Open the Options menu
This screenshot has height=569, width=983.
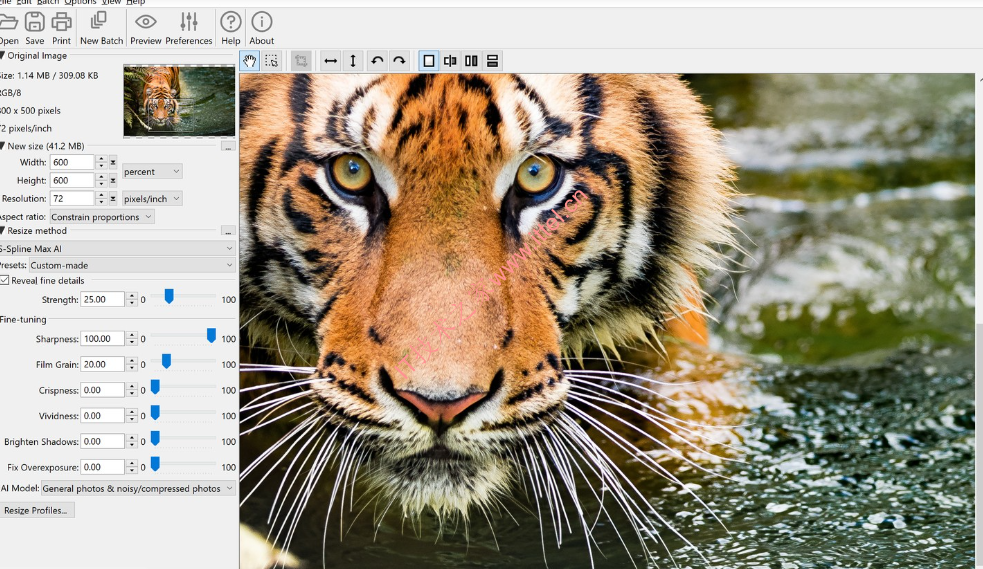(x=80, y=3)
